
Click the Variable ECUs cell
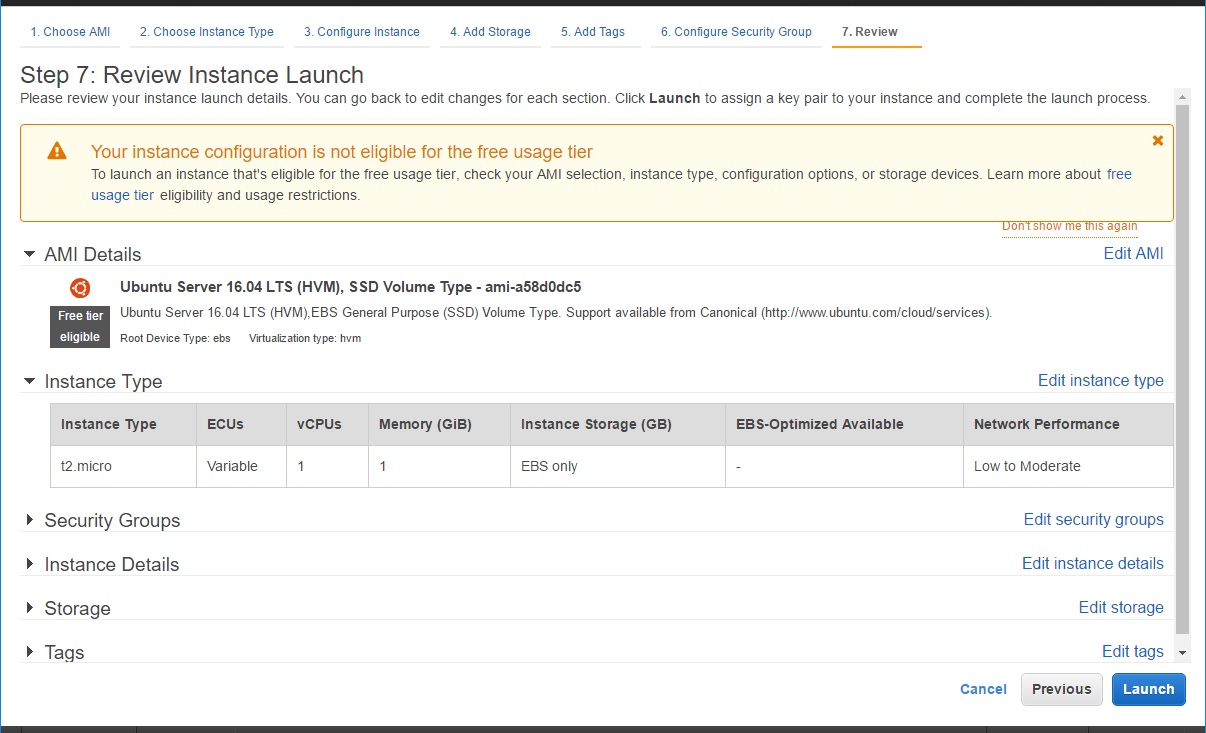pyautogui.click(x=241, y=466)
